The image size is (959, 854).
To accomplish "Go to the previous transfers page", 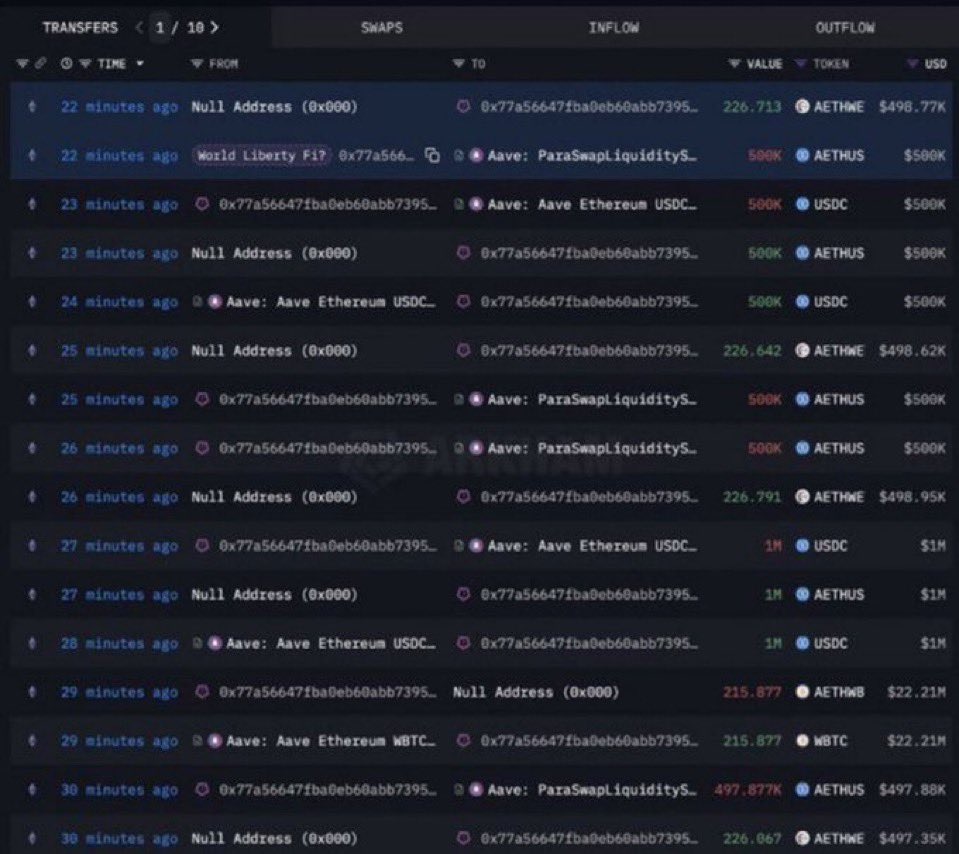I will point(139,28).
